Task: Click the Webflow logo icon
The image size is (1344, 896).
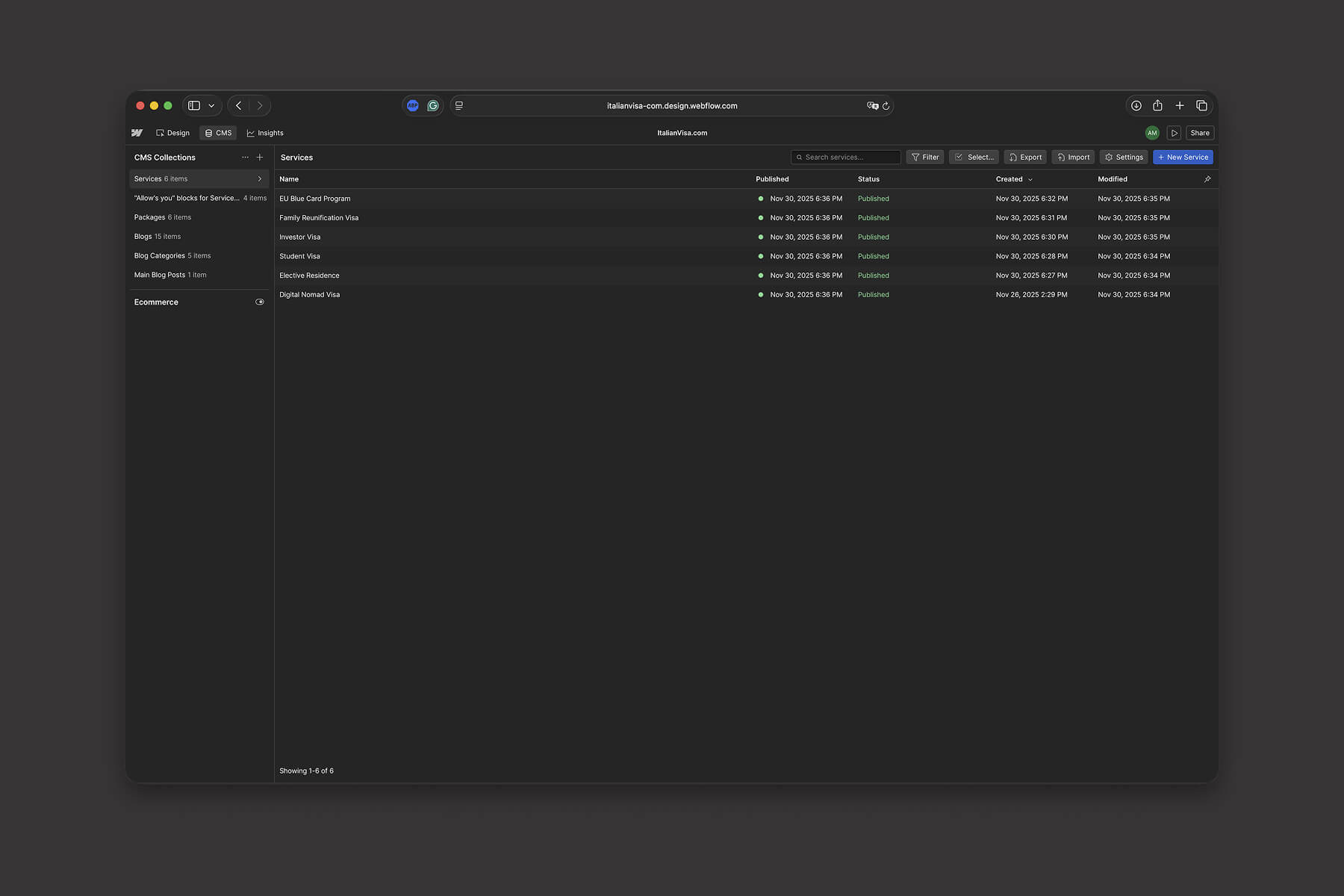Action: (137, 133)
